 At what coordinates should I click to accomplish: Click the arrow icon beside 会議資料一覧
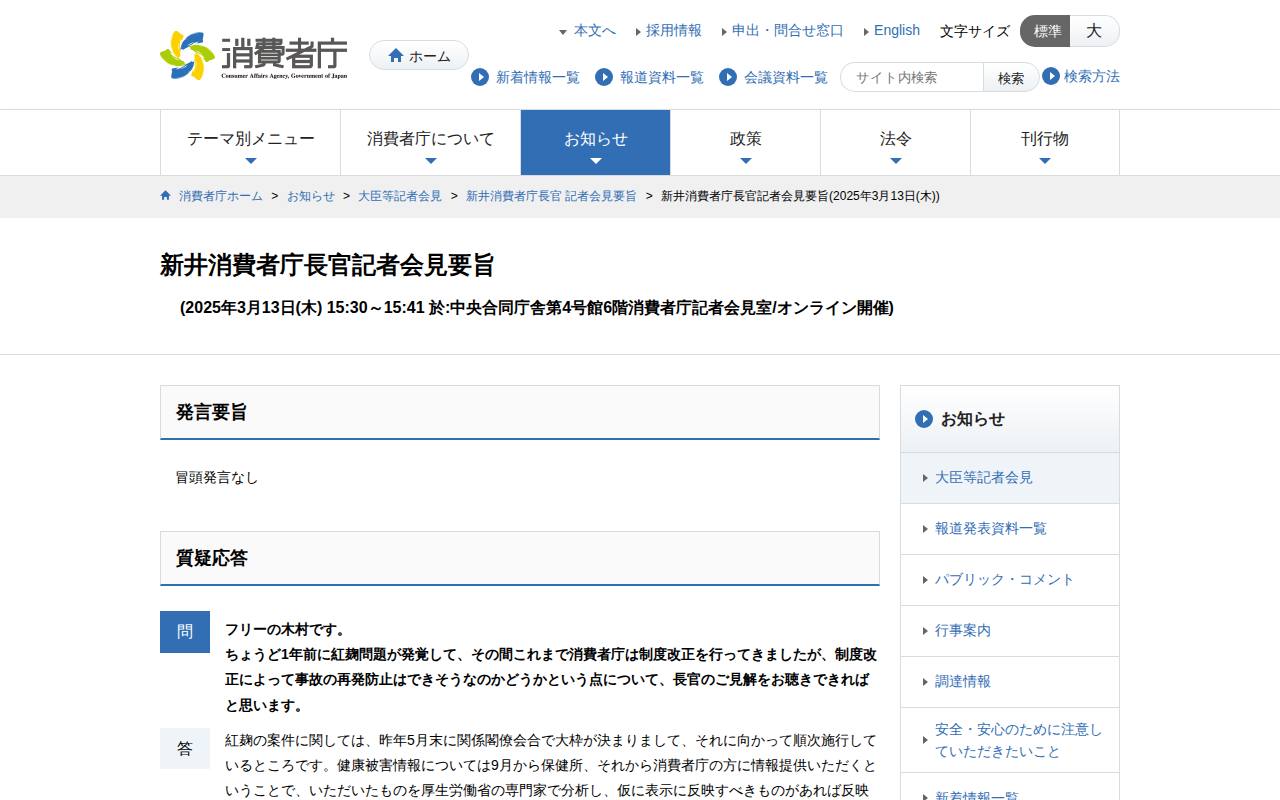click(728, 77)
